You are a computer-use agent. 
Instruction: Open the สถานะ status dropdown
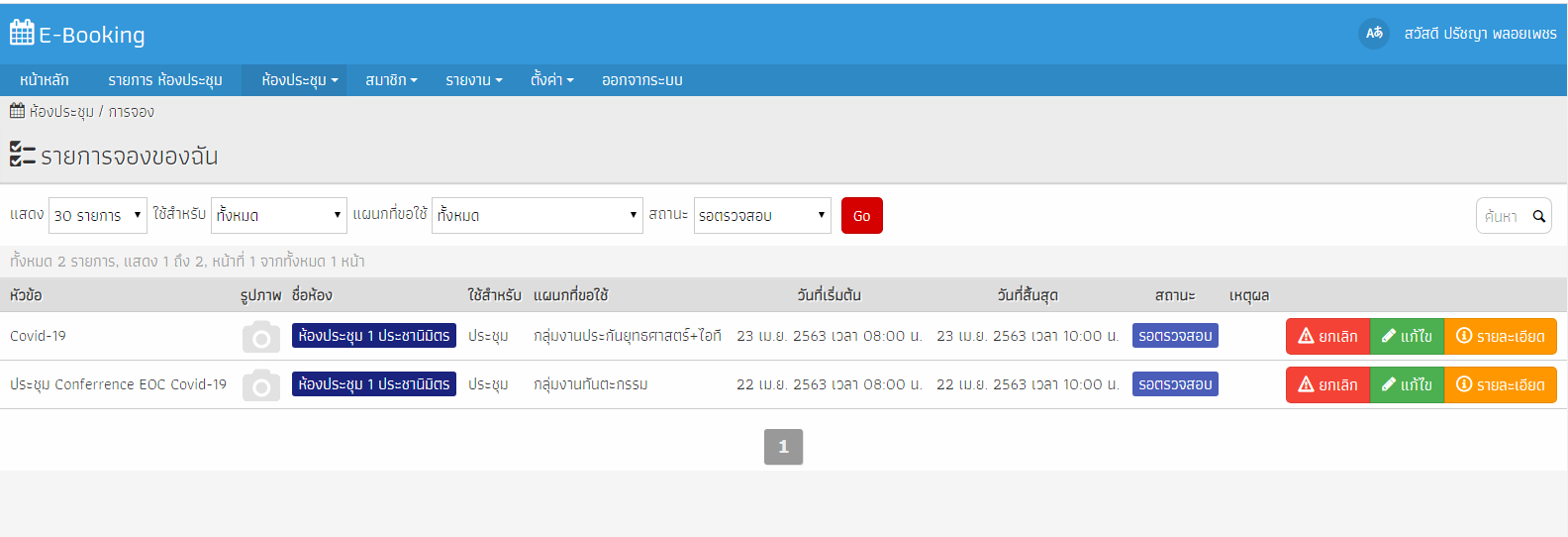click(761, 216)
